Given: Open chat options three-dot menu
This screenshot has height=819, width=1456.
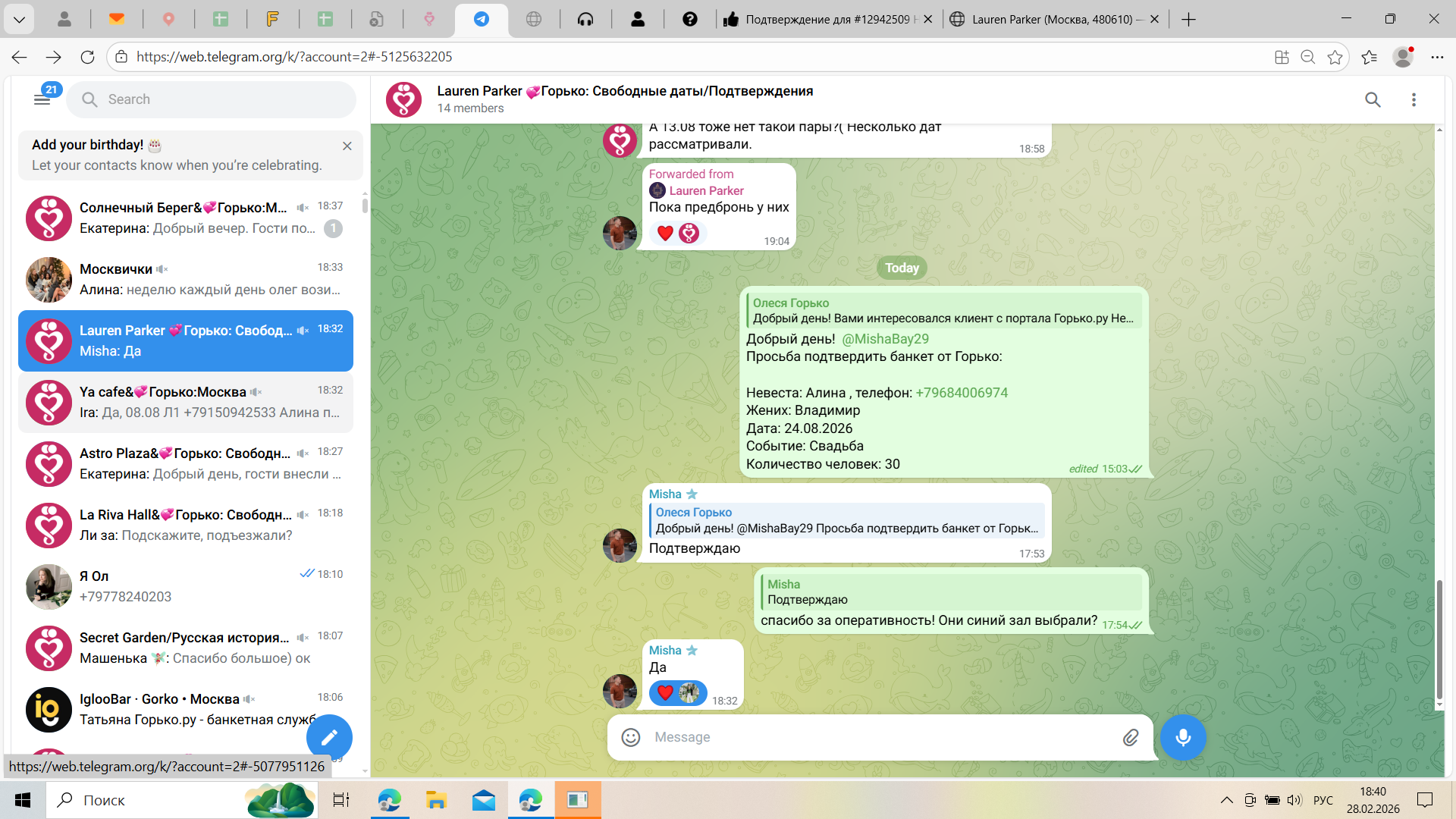Looking at the screenshot, I should pyautogui.click(x=1414, y=100).
